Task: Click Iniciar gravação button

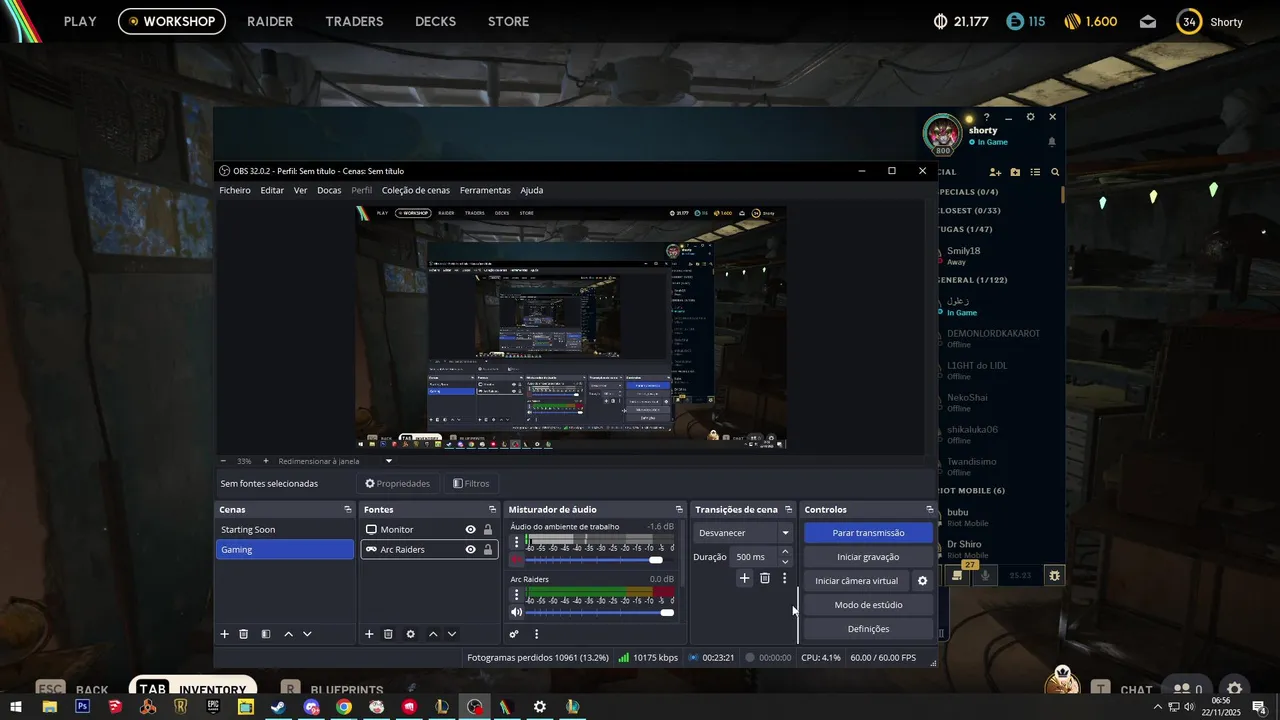Action: tap(868, 557)
